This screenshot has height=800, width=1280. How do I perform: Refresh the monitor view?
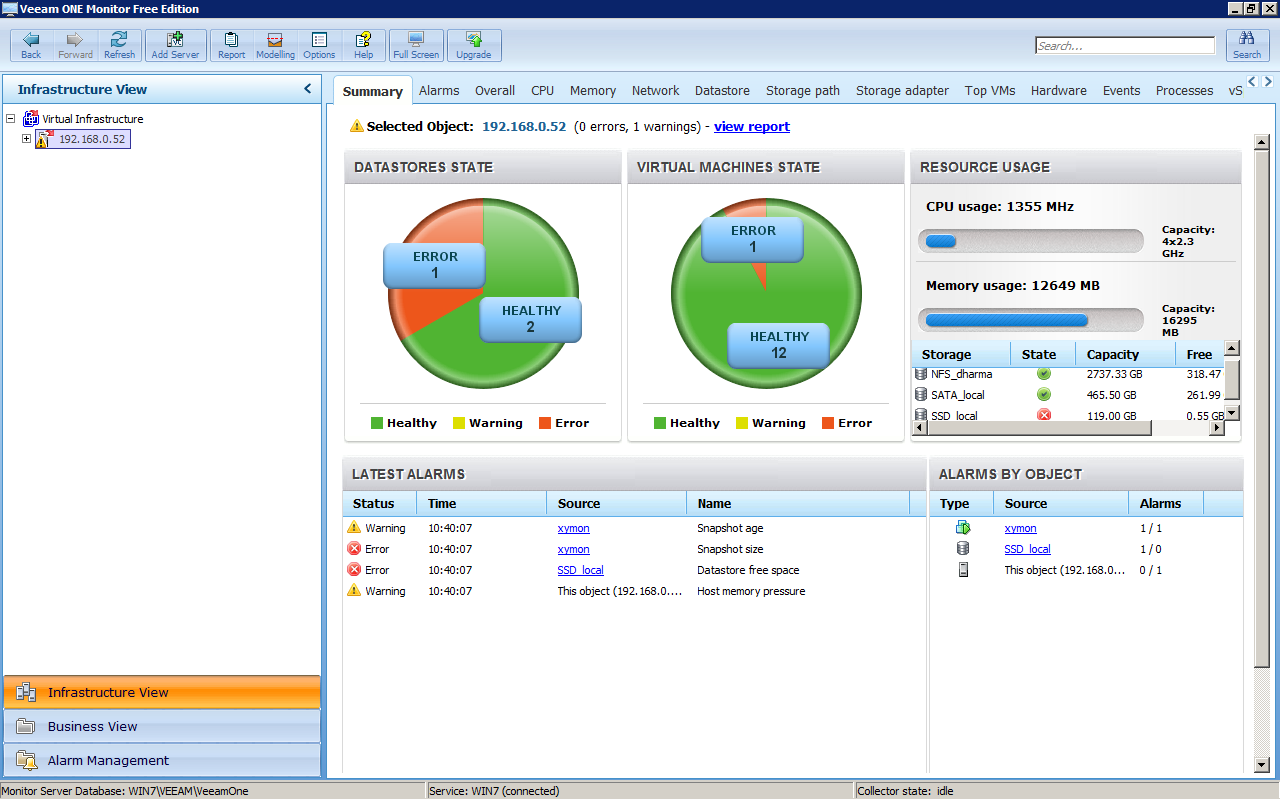[x=119, y=45]
